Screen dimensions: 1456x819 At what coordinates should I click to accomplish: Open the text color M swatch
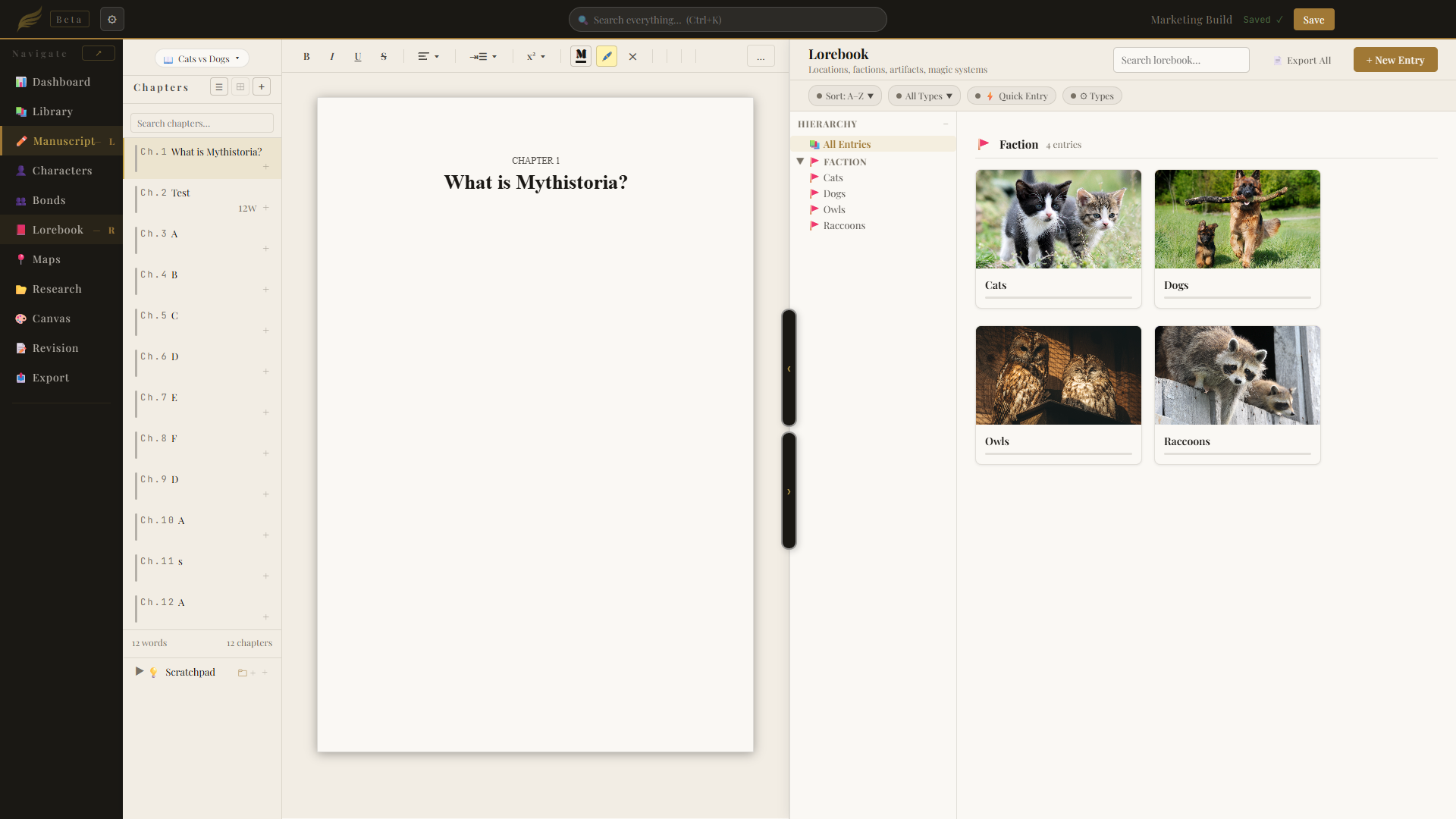(x=581, y=56)
